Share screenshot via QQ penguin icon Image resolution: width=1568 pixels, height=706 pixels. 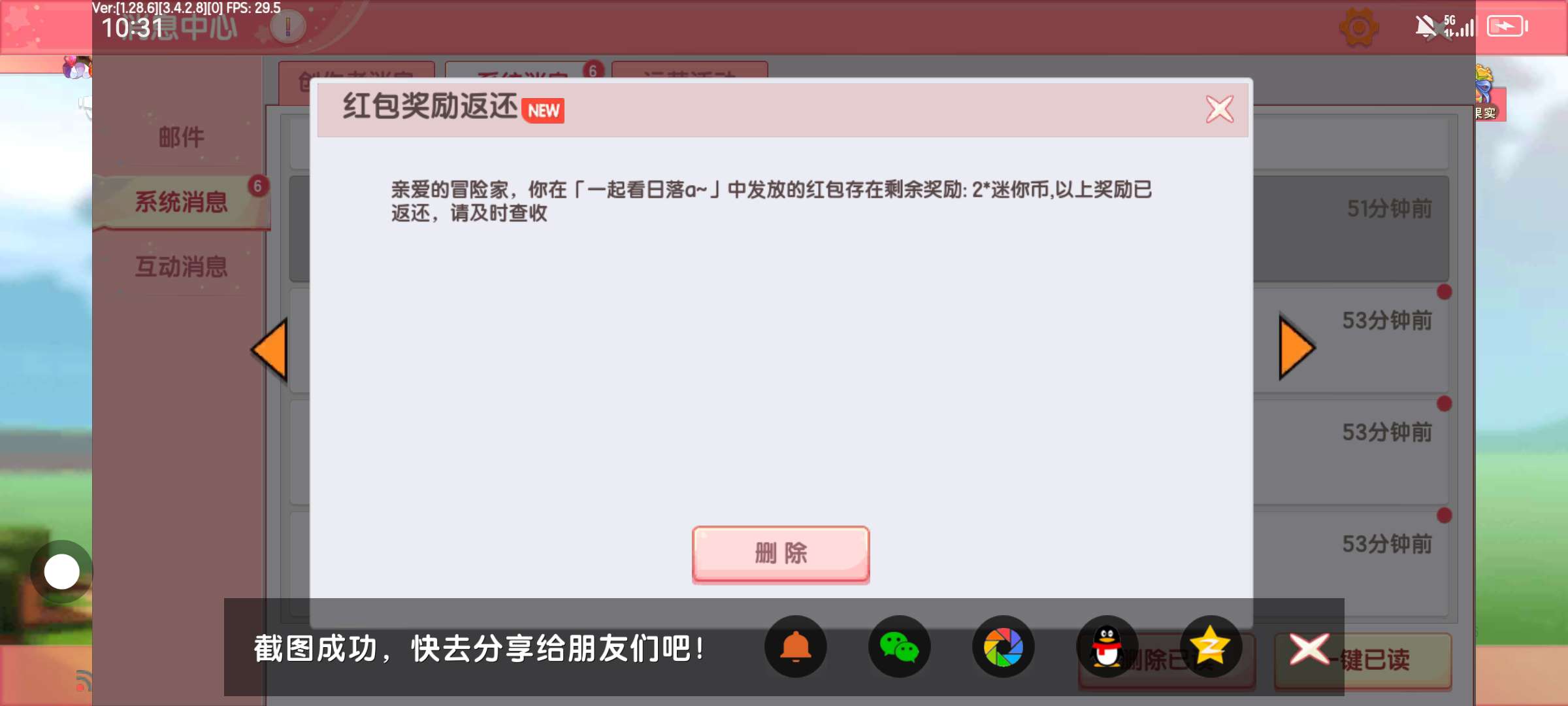[x=1107, y=647]
